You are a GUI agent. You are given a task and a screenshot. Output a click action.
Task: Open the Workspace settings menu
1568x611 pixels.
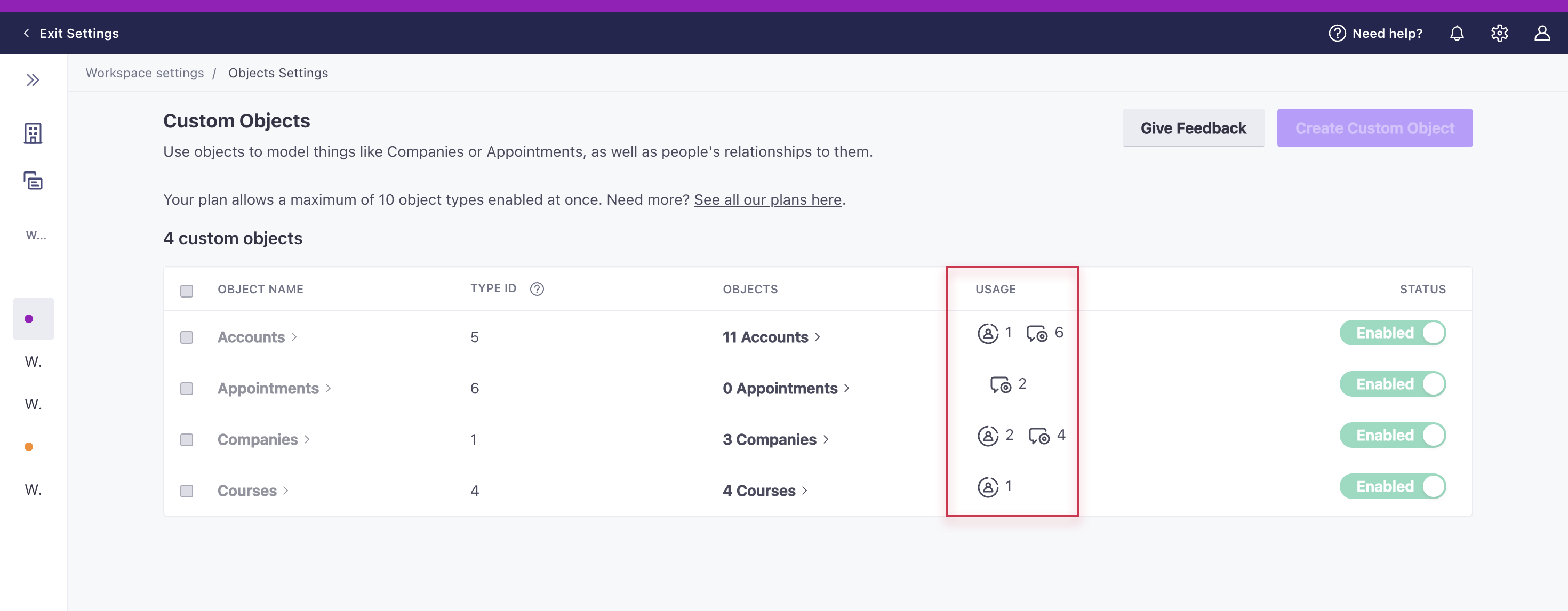click(x=144, y=72)
